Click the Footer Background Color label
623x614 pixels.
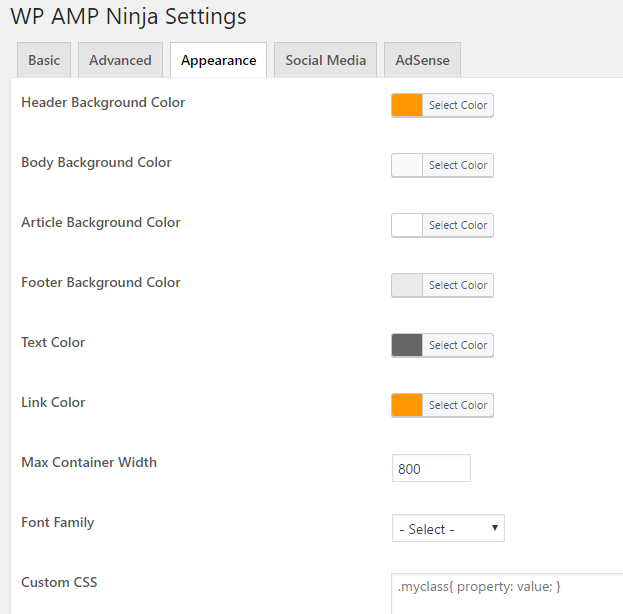[x=101, y=283]
